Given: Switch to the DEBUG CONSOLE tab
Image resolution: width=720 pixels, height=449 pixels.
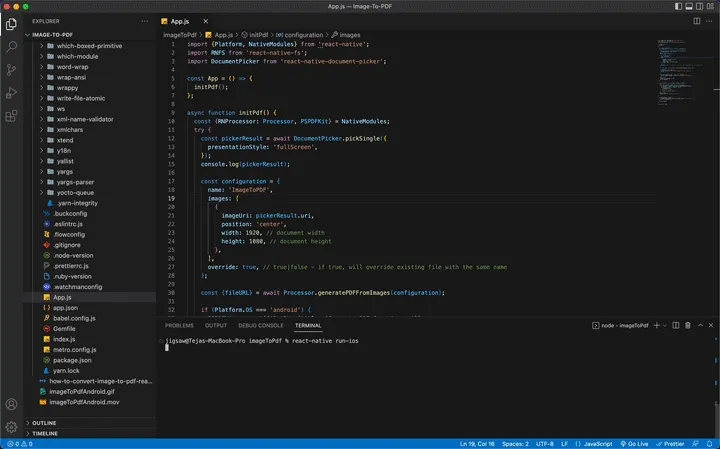Looking at the screenshot, I should pyautogui.click(x=261, y=326).
